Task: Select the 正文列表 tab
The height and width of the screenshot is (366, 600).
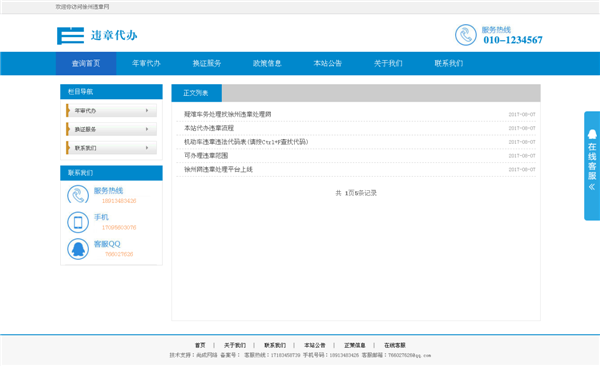Action: (x=196, y=93)
